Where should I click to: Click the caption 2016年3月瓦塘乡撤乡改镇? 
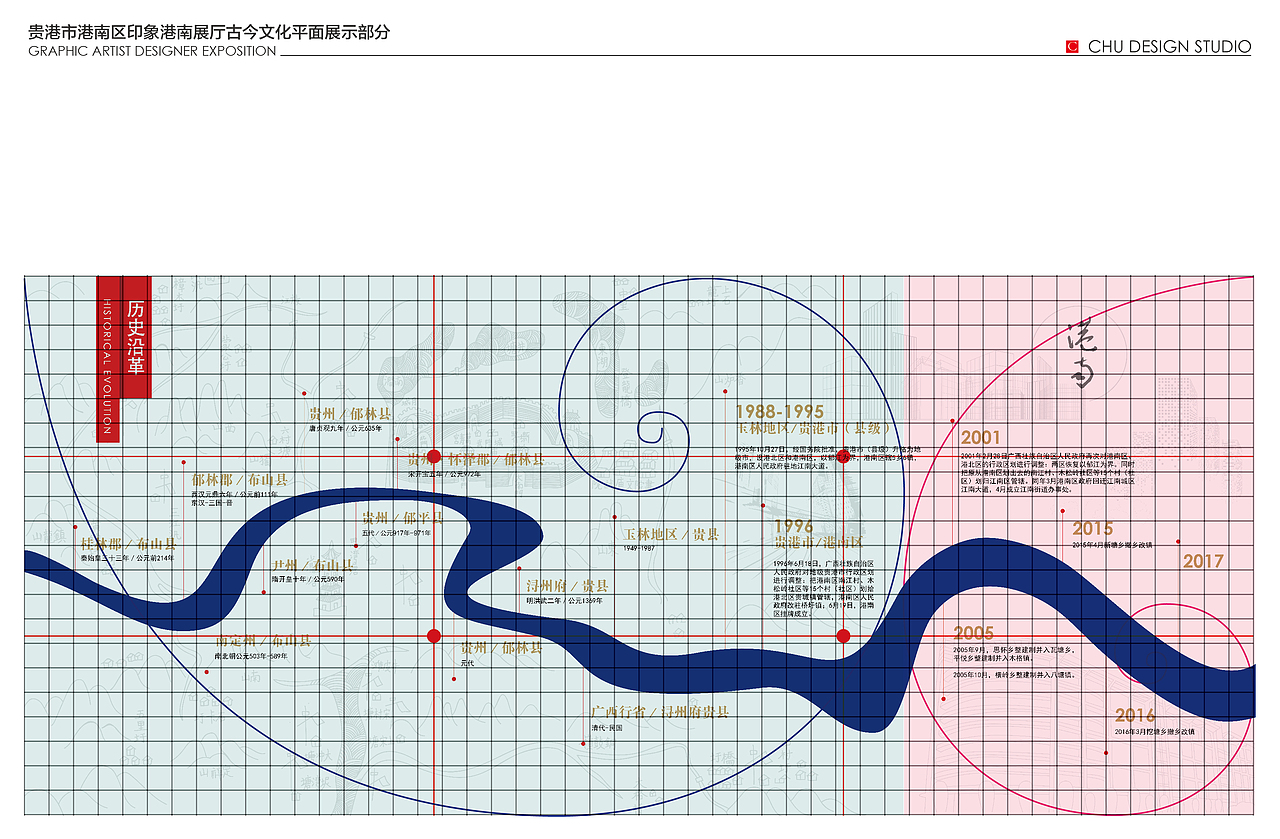(1155, 732)
